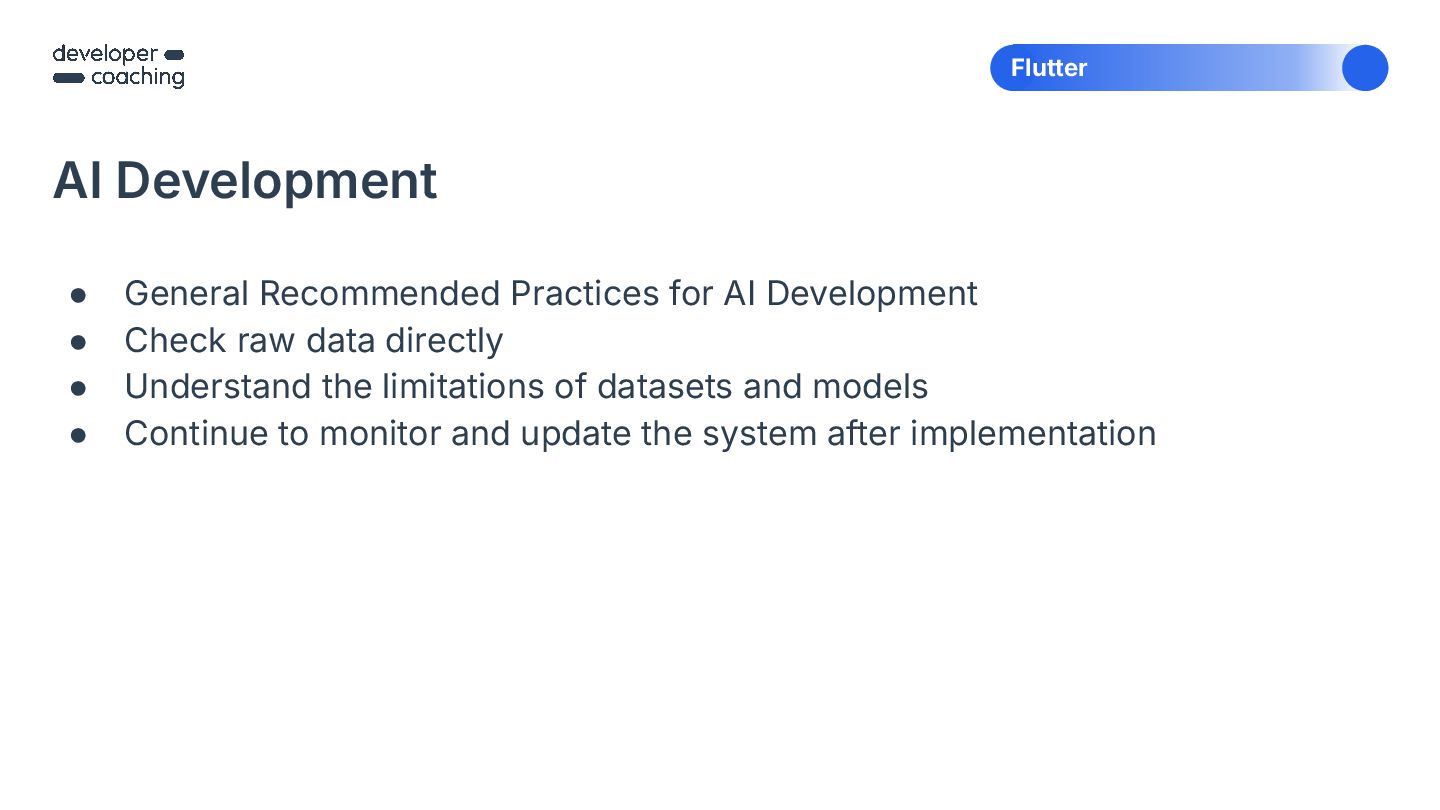Viewport: 1440px width, 810px height.
Task: Click the word 'developer' in the logo
Action: pyautogui.click(x=105, y=54)
